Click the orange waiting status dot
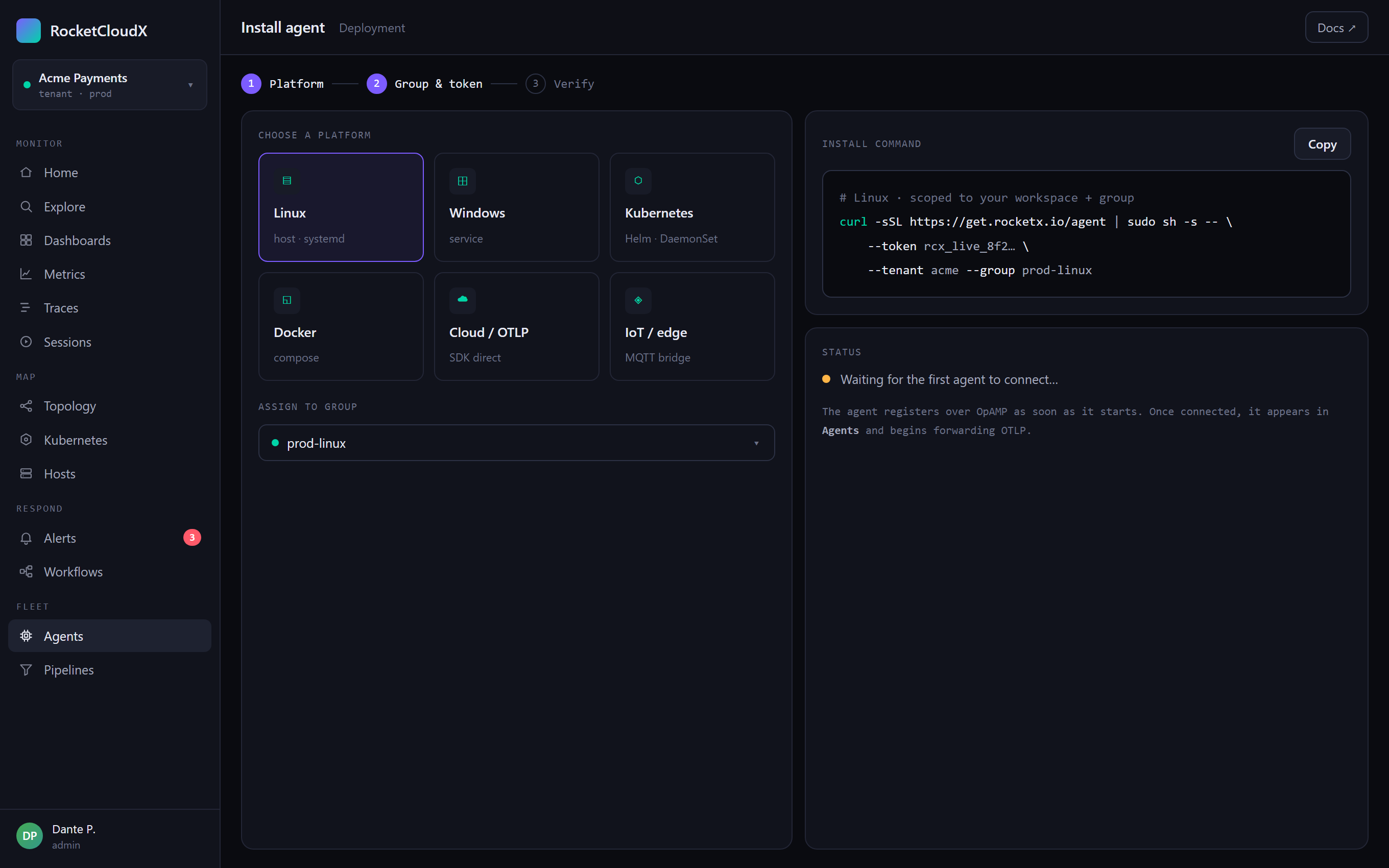1389x868 pixels. pyautogui.click(x=826, y=379)
